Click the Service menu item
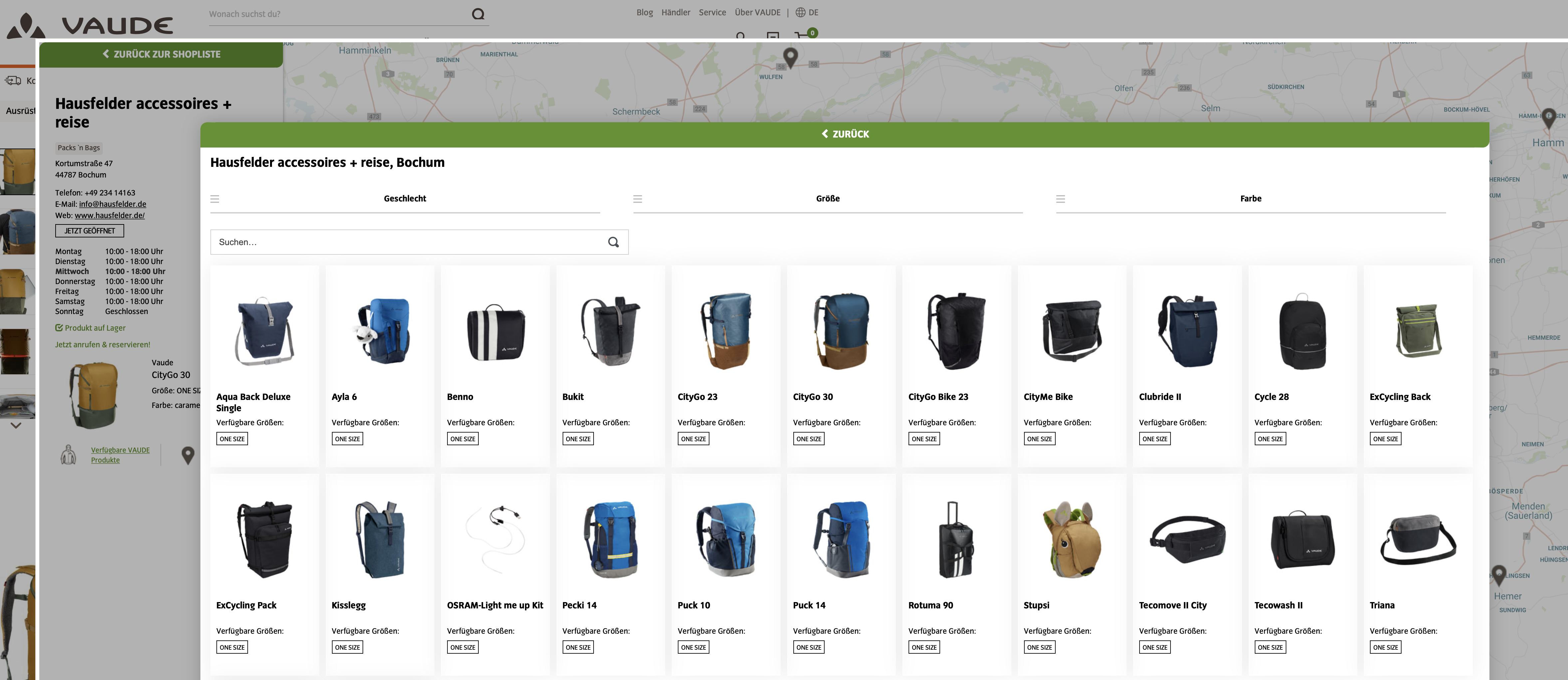 [712, 12]
